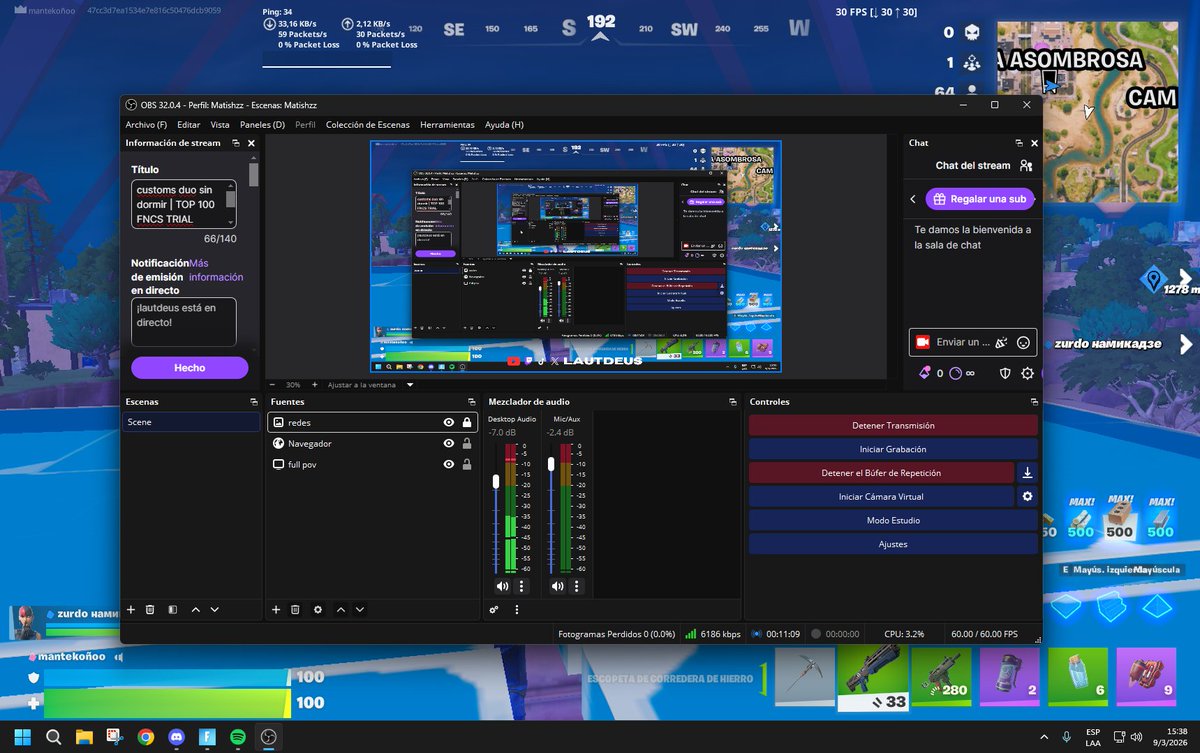The height and width of the screenshot is (753, 1200).
Task: Lock the full pov source
Action: (467, 464)
